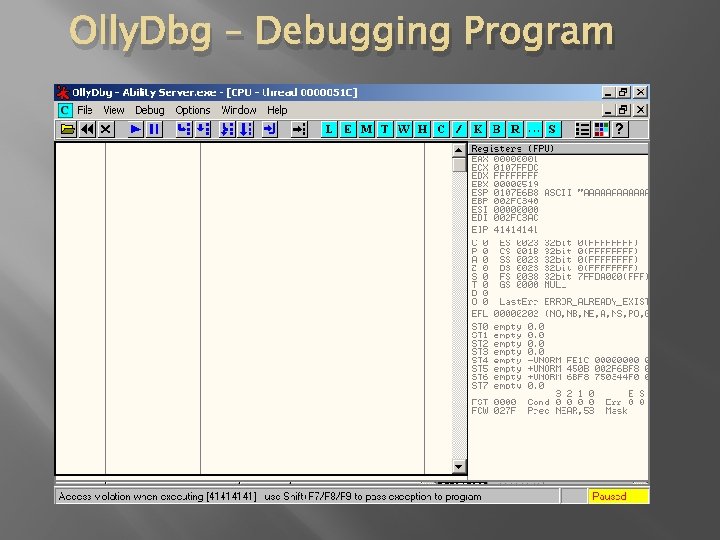The image size is (720, 540).
Task: Open Source window with S button
Action: (x=552, y=129)
